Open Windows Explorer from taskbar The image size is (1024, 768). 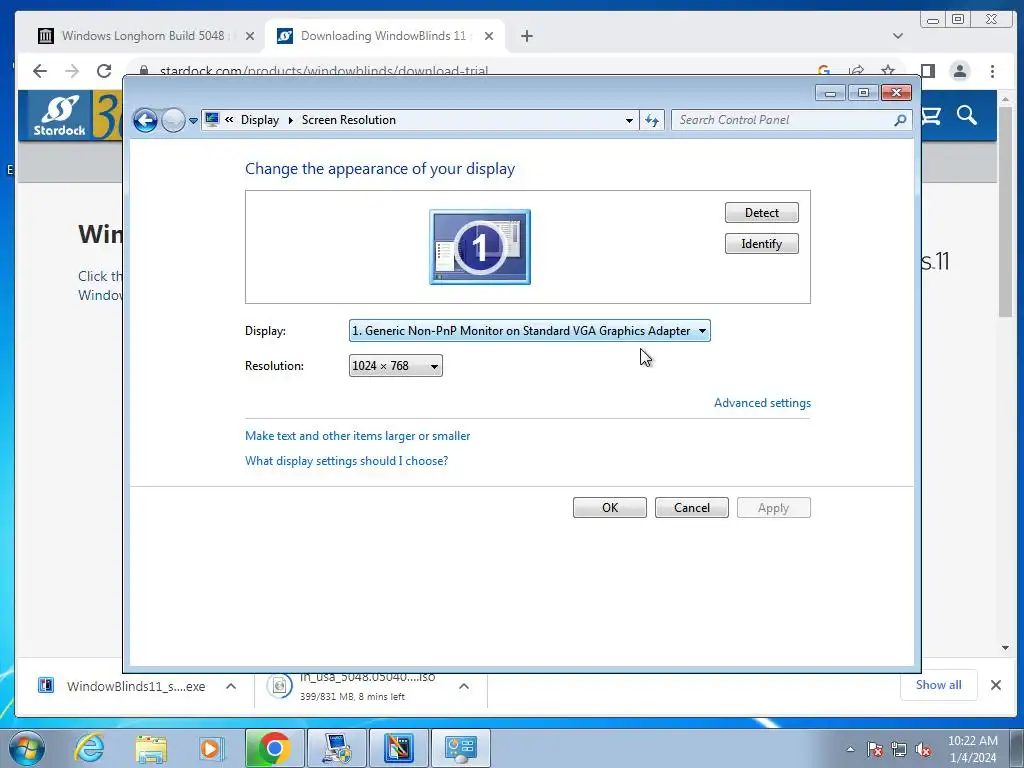(x=151, y=748)
